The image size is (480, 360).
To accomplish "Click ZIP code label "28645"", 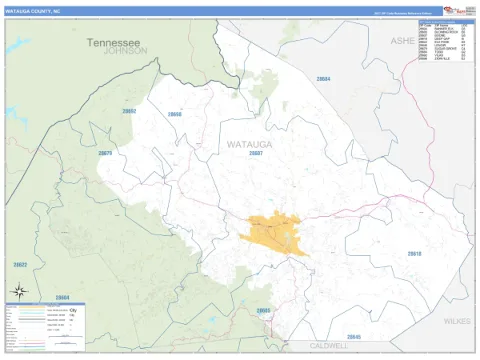I will (x=354, y=337).
